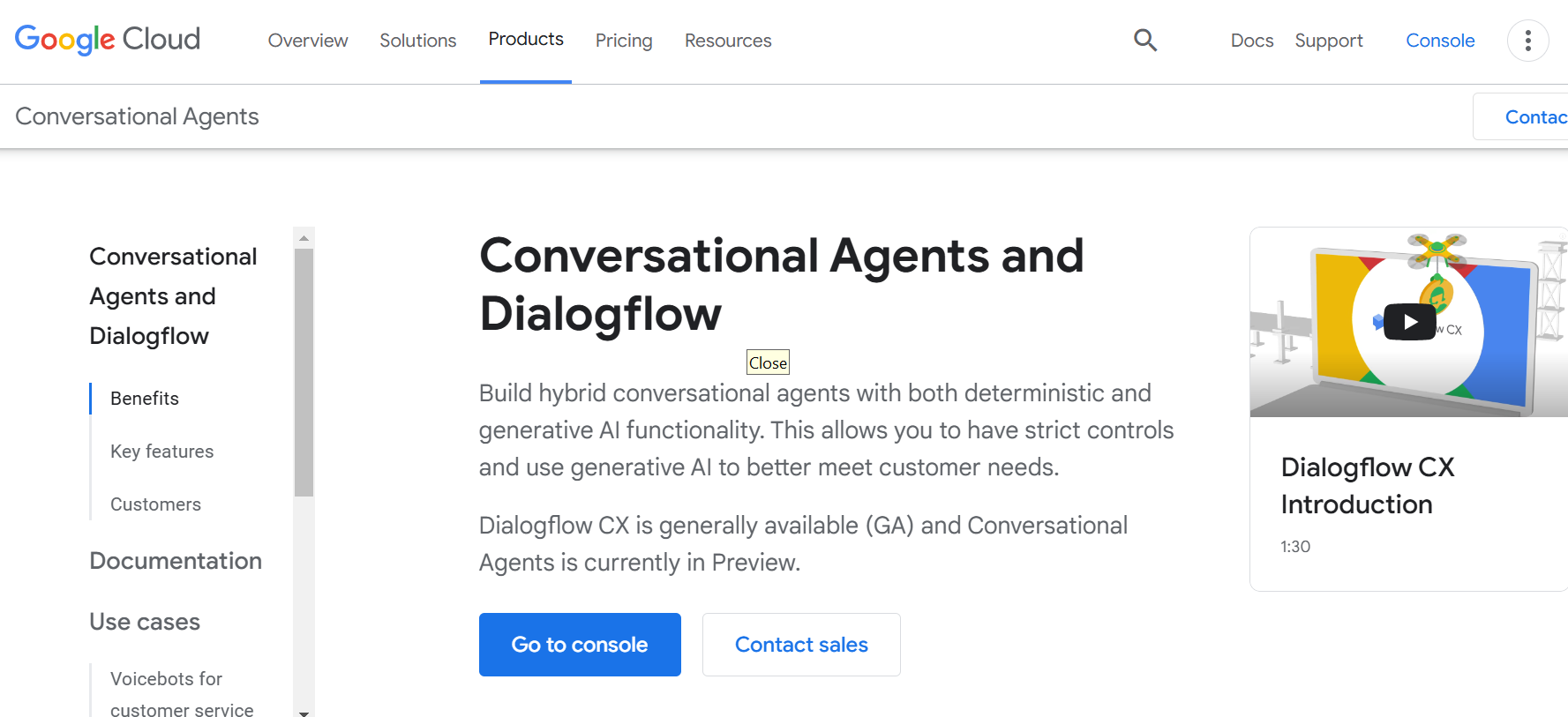Click the sidebar scrollbar up arrow

tap(304, 238)
